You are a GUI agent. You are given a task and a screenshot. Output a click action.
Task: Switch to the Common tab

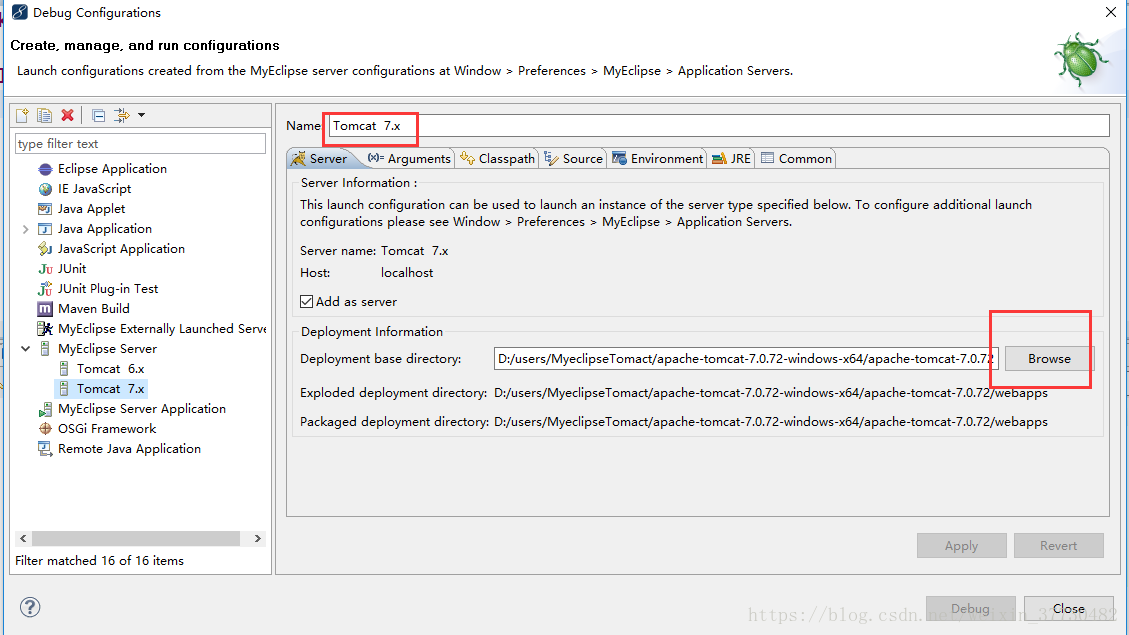click(x=796, y=158)
